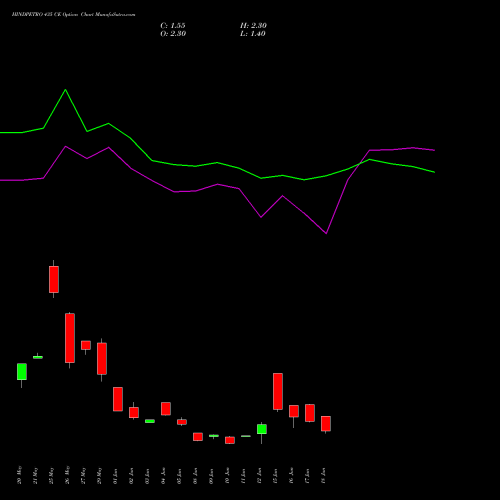Click the 10 Jun date label
Screen dimensions: 500x500
coord(227,476)
